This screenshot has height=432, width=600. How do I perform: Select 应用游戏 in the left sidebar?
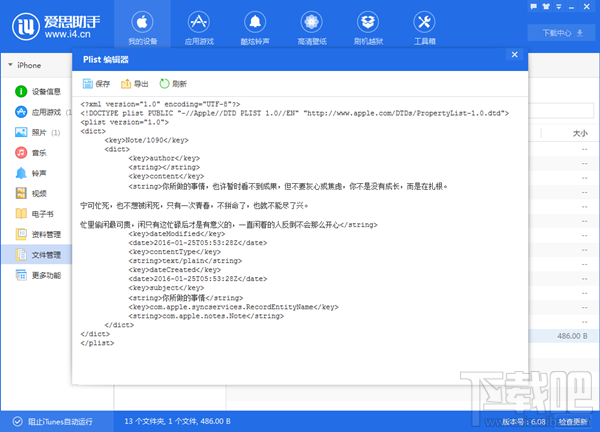(x=37, y=112)
